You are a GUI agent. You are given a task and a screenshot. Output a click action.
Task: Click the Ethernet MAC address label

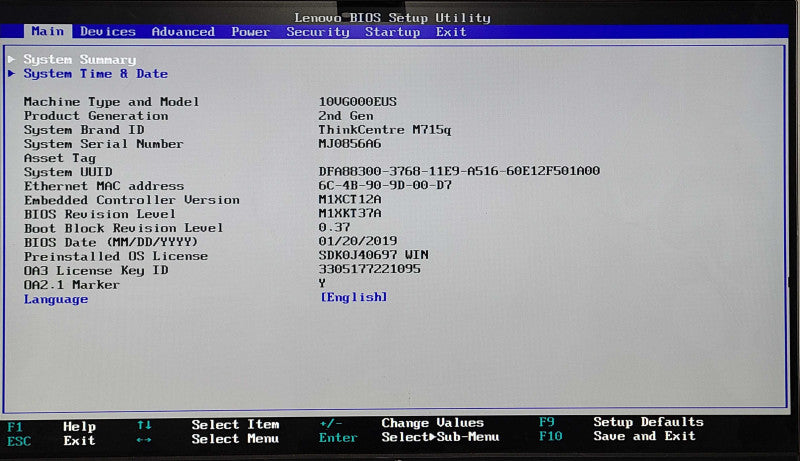[x=104, y=186]
